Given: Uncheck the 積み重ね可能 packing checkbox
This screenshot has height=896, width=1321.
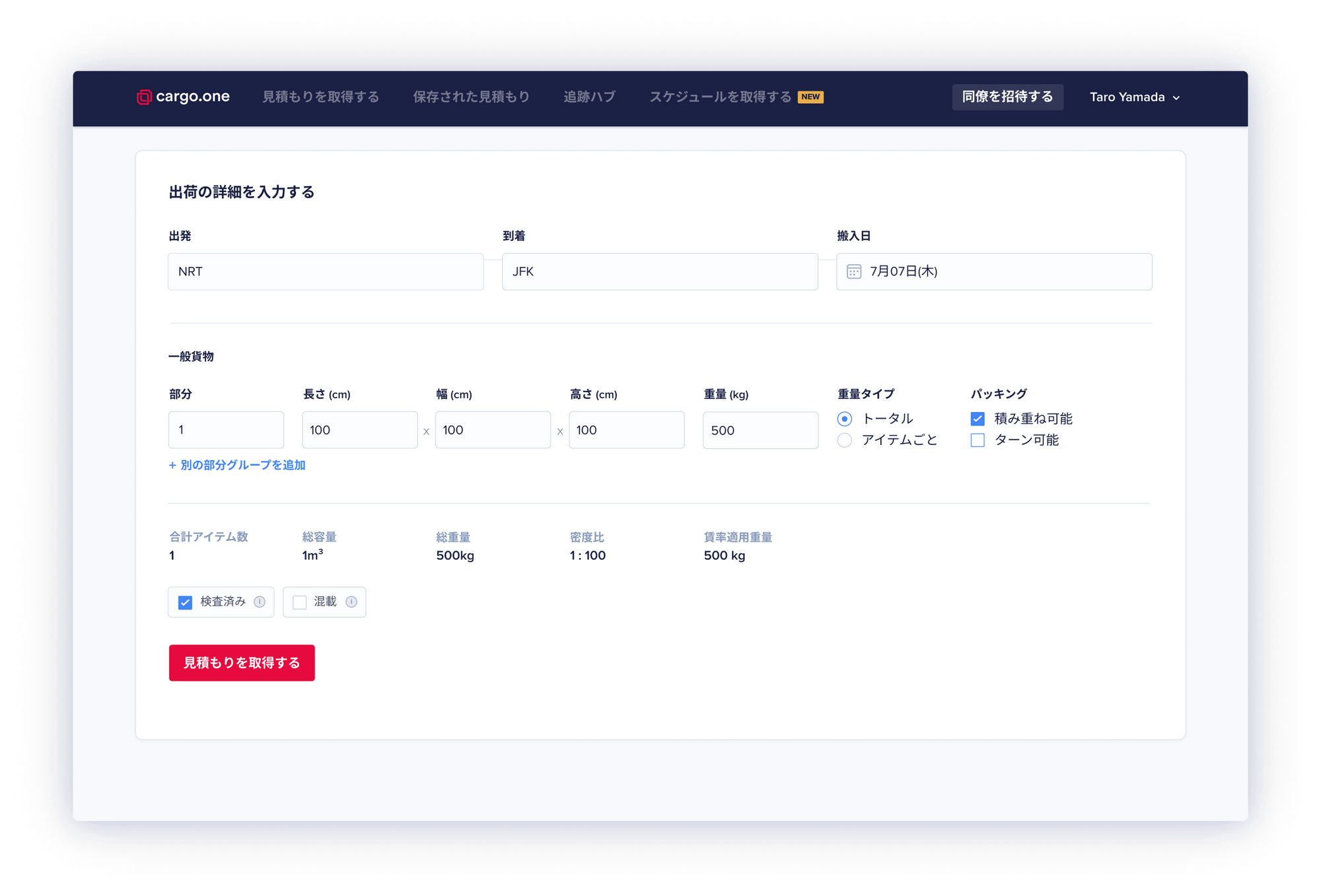Looking at the screenshot, I should coord(977,418).
